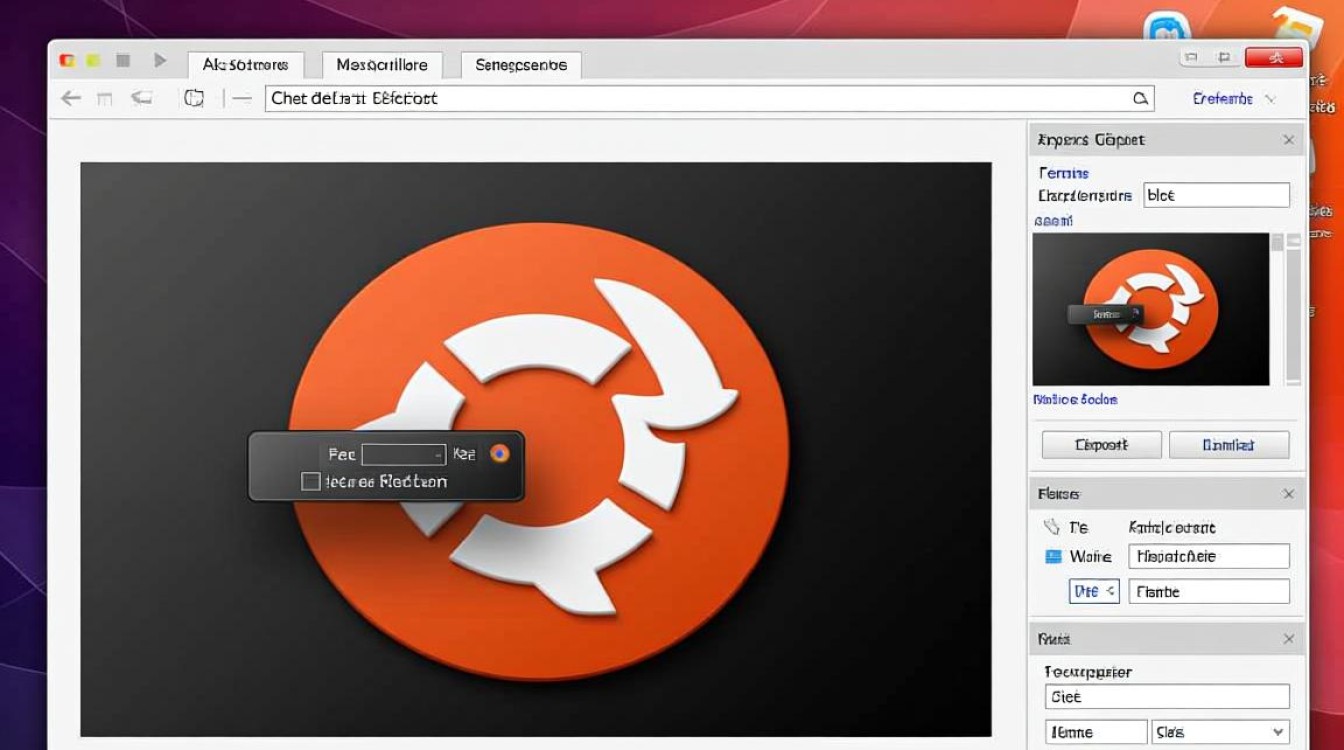Click the magnifier icon in address field

(x=1140, y=98)
